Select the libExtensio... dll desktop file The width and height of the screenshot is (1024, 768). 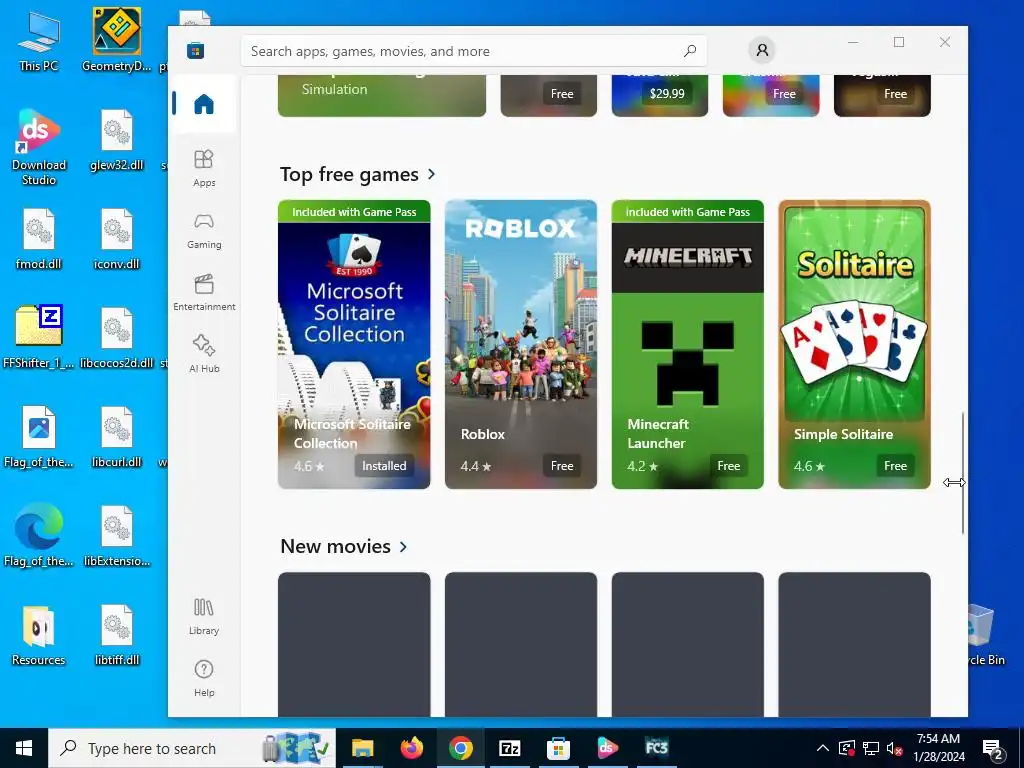(117, 536)
